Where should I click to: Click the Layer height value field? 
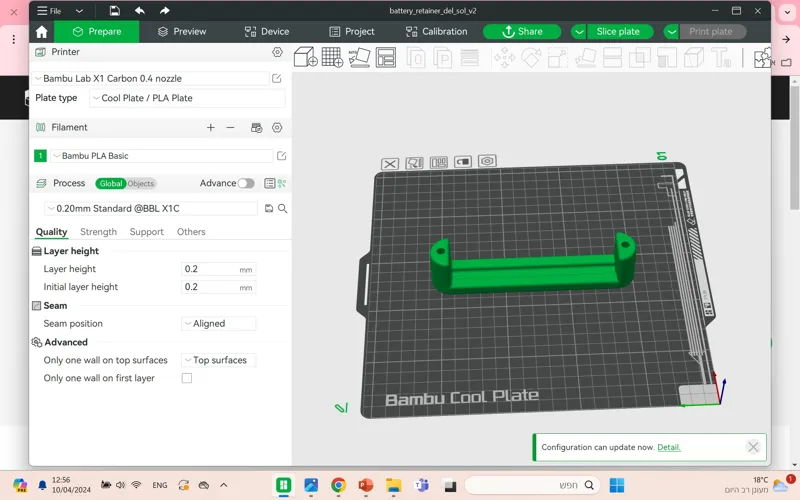(x=218, y=269)
